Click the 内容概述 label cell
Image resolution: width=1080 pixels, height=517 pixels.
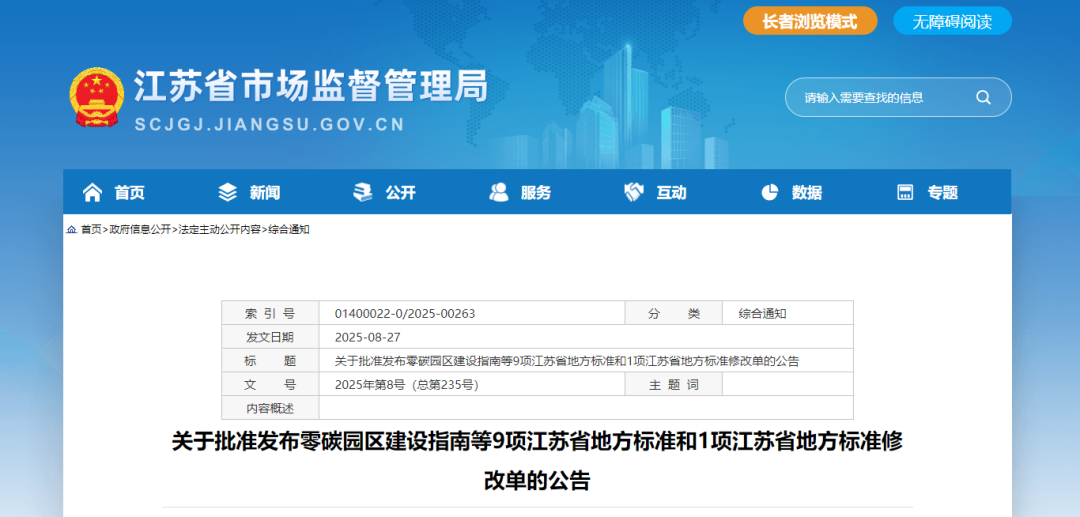(x=270, y=408)
